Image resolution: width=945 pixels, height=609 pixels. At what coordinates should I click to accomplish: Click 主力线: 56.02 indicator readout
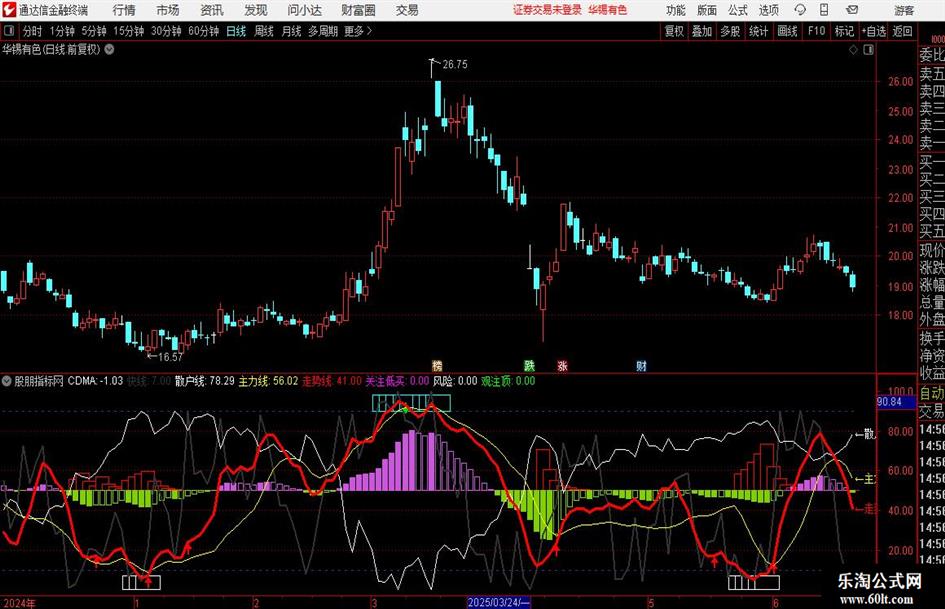click(x=269, y=381)
